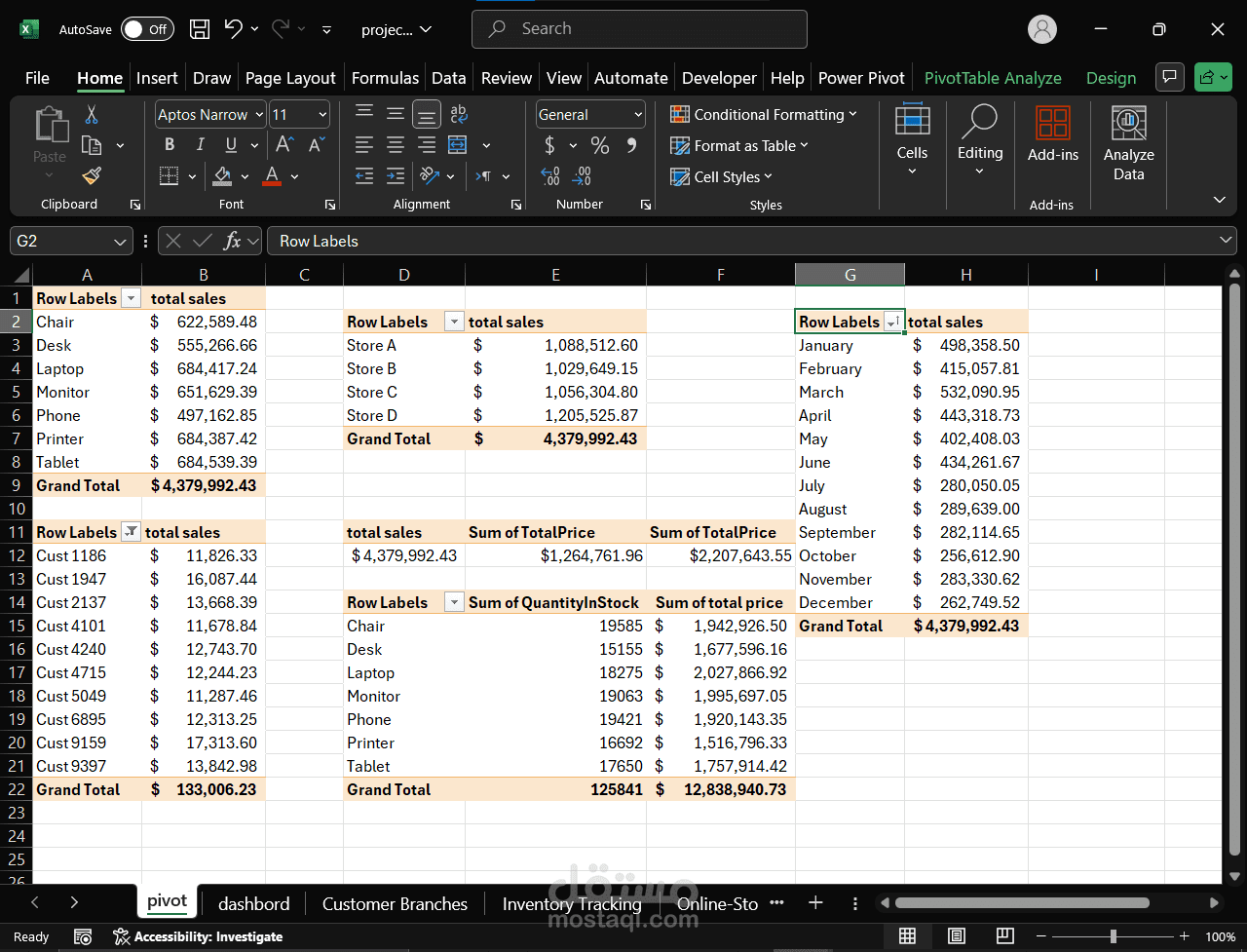The image size is (1247, 952).
Task: Apply percent style format
Action: click(x=600, y=145)
